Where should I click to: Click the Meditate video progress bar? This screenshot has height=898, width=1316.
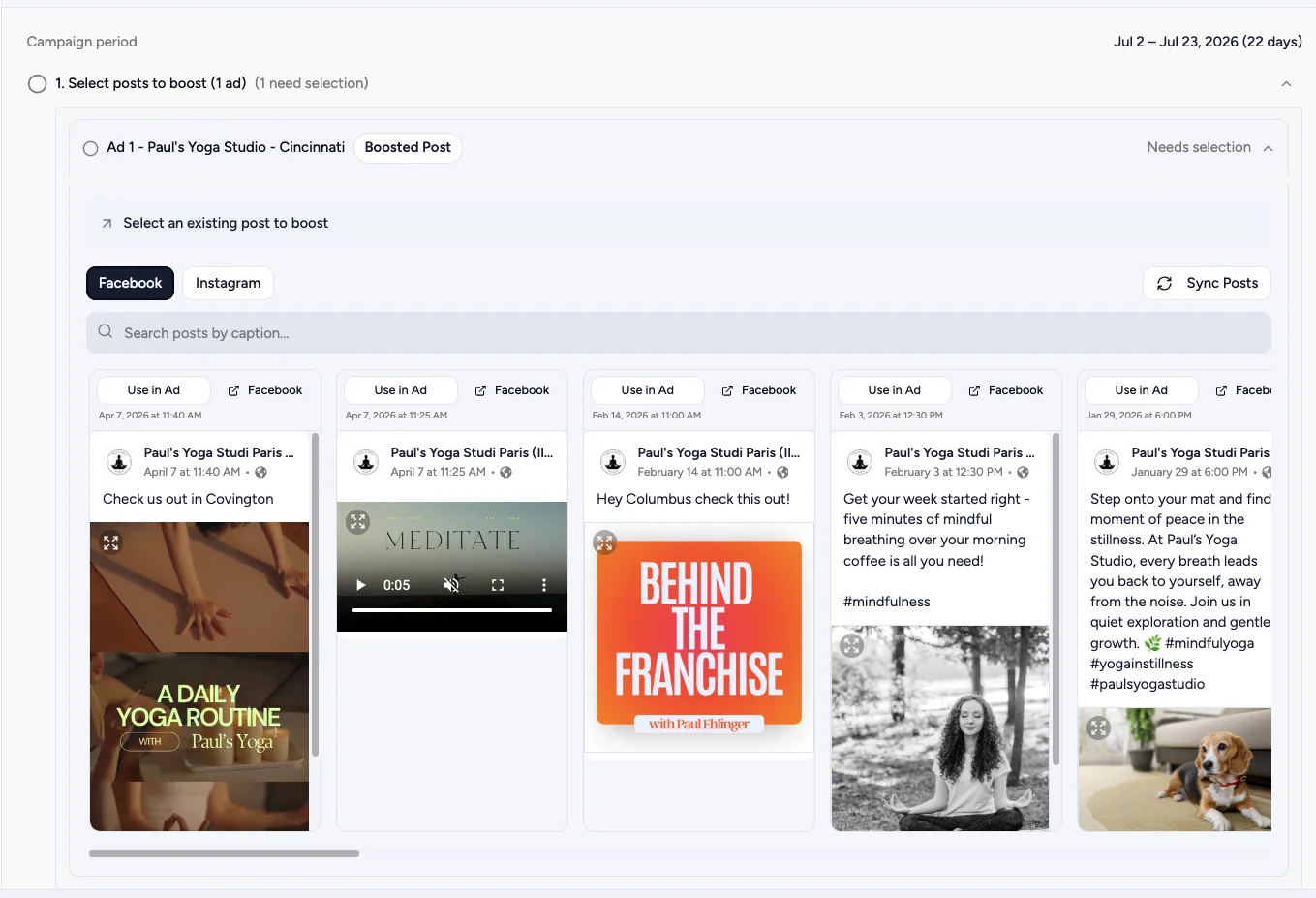452,610
